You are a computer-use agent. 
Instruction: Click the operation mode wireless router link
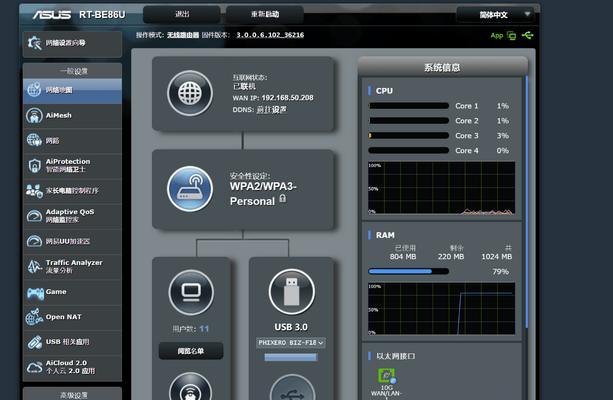[x=183, y=35]
